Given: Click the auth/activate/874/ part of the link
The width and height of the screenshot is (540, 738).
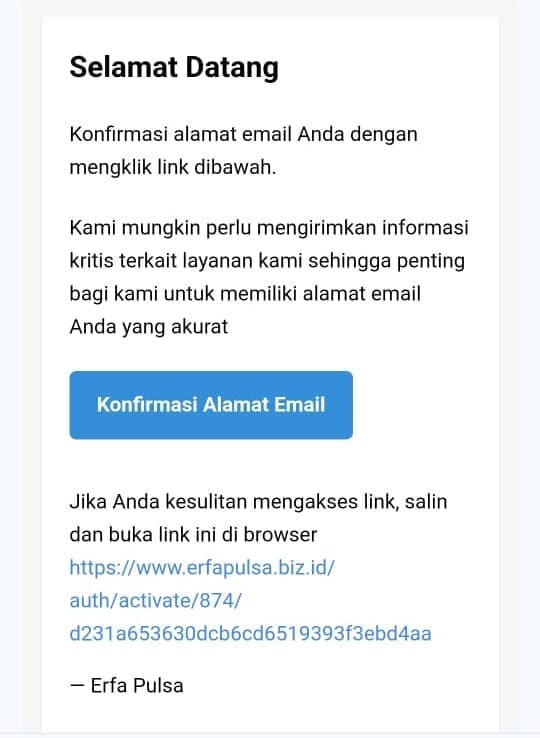Looking at the screenshot, I should (x=155, y=601).
